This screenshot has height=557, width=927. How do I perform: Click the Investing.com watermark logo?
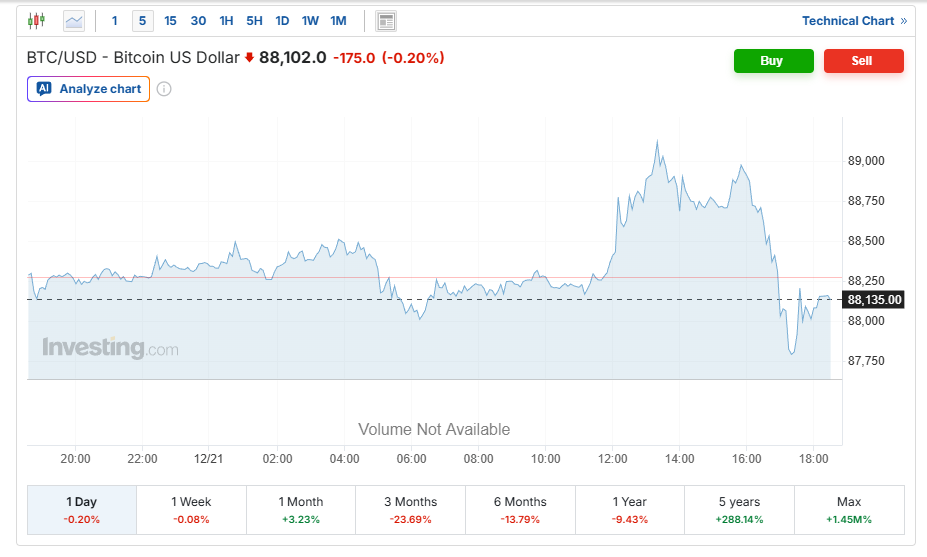click(x=110, y=348)
